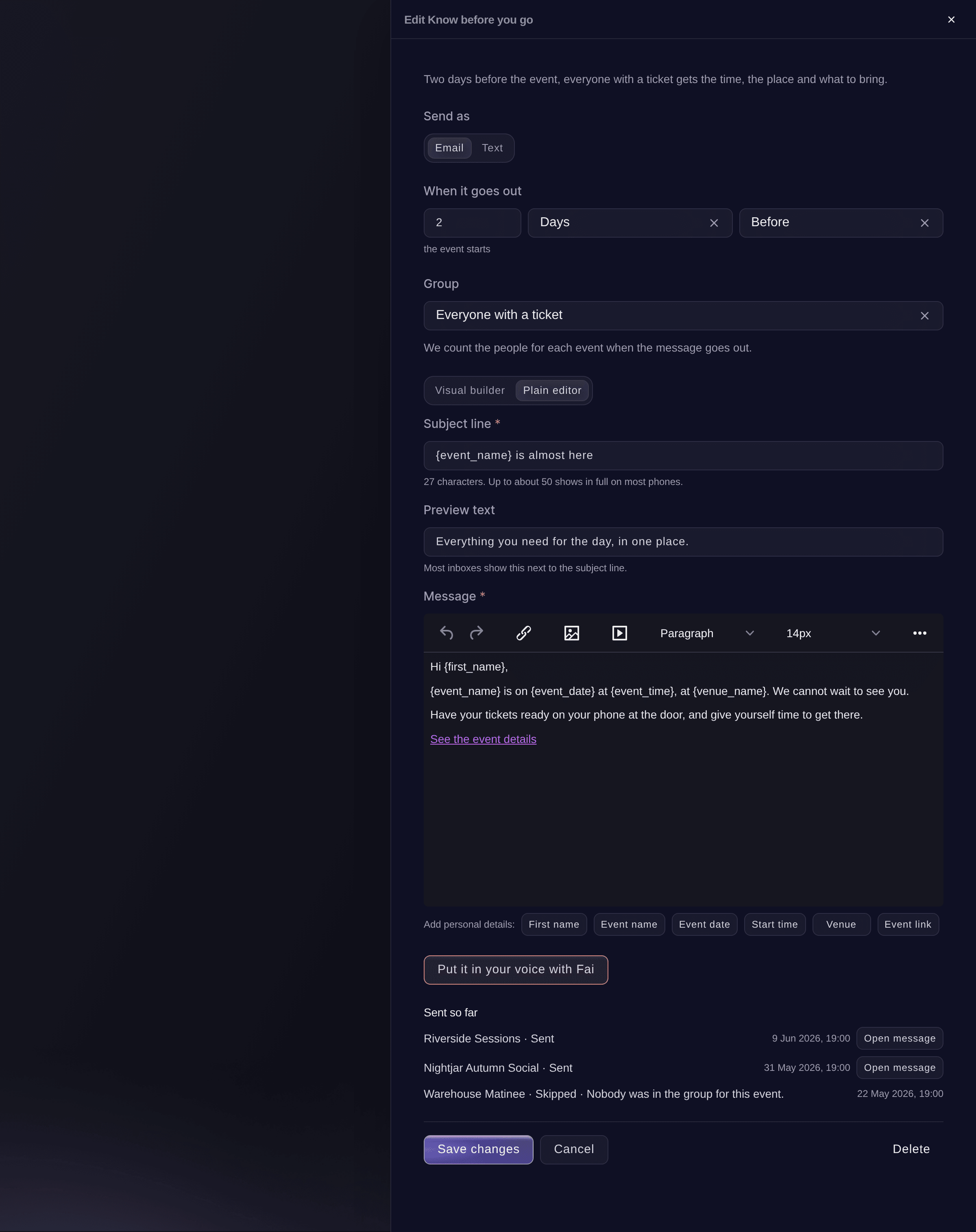Viewport: 976px width, 1232px height.
Task: Insert the First name placeholder
Action: point(554,924)
